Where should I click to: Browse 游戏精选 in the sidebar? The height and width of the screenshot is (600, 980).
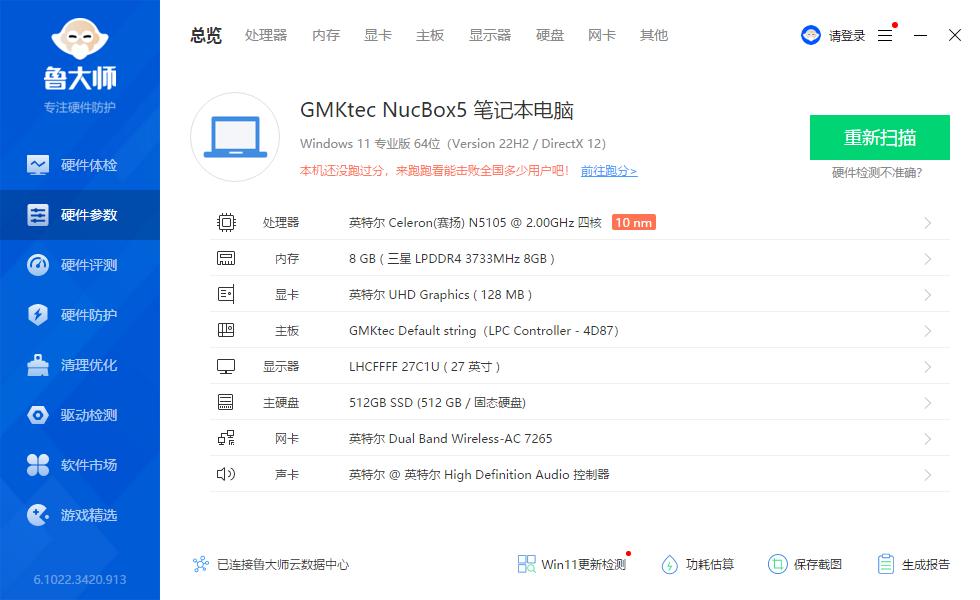[80, 514]
